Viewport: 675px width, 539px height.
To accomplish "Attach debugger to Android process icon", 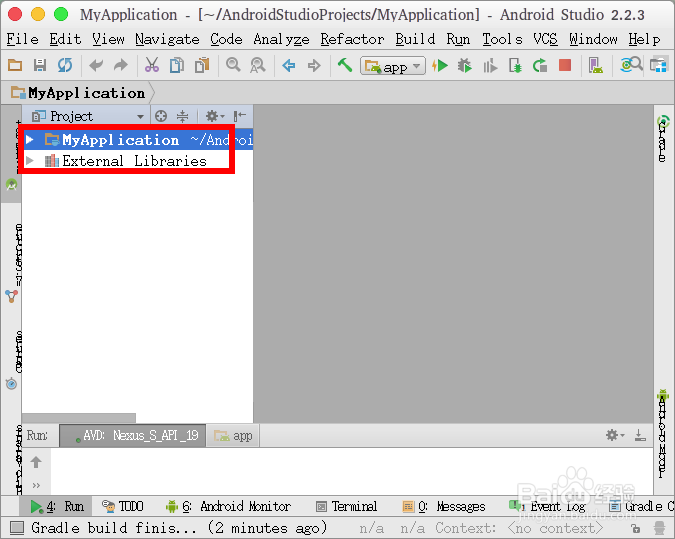I will [515, 65].
